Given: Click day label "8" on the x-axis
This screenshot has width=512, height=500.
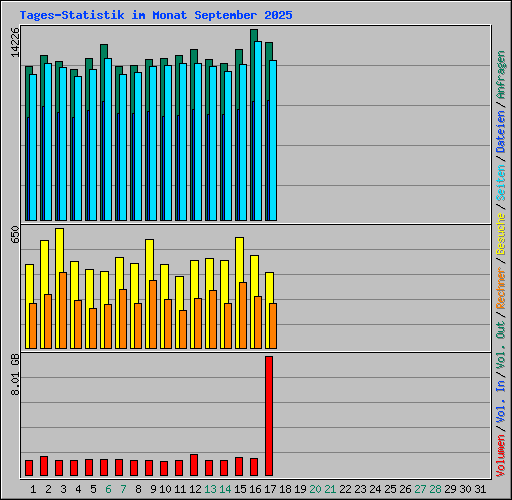Looking at the screenshot, I should tap(138, 489).
